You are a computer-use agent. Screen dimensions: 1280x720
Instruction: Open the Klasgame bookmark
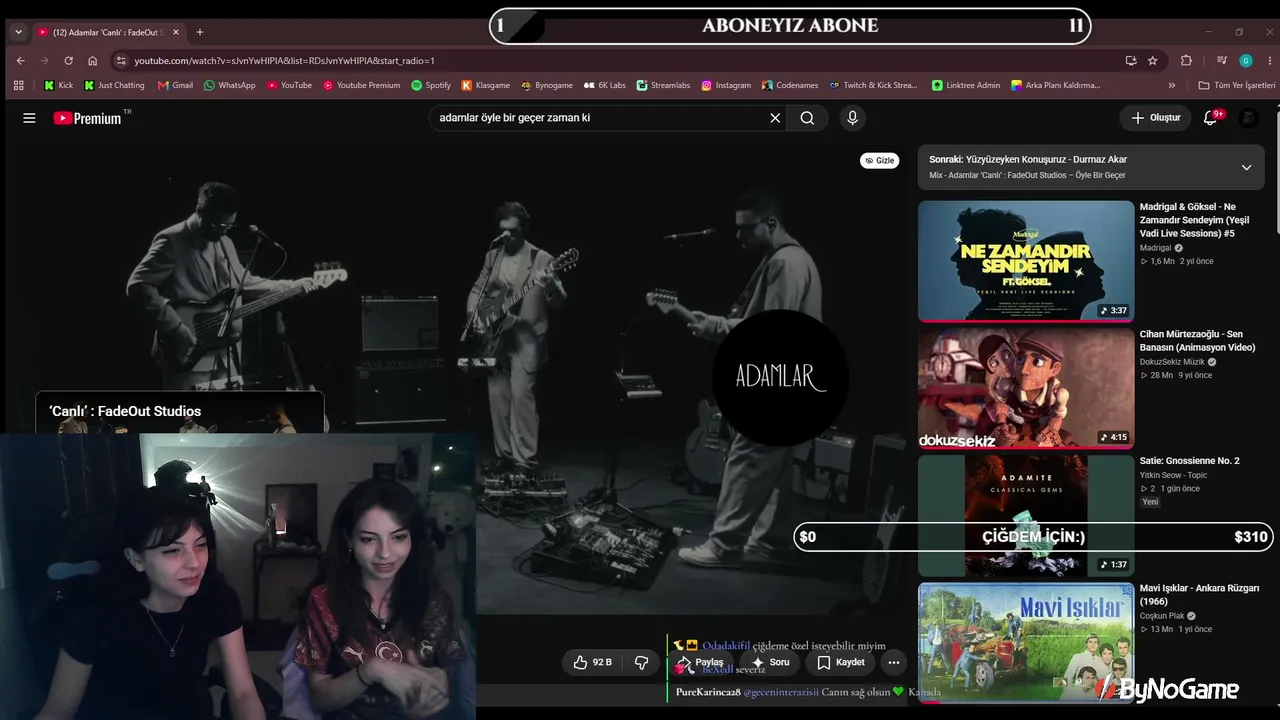point(485,85)
